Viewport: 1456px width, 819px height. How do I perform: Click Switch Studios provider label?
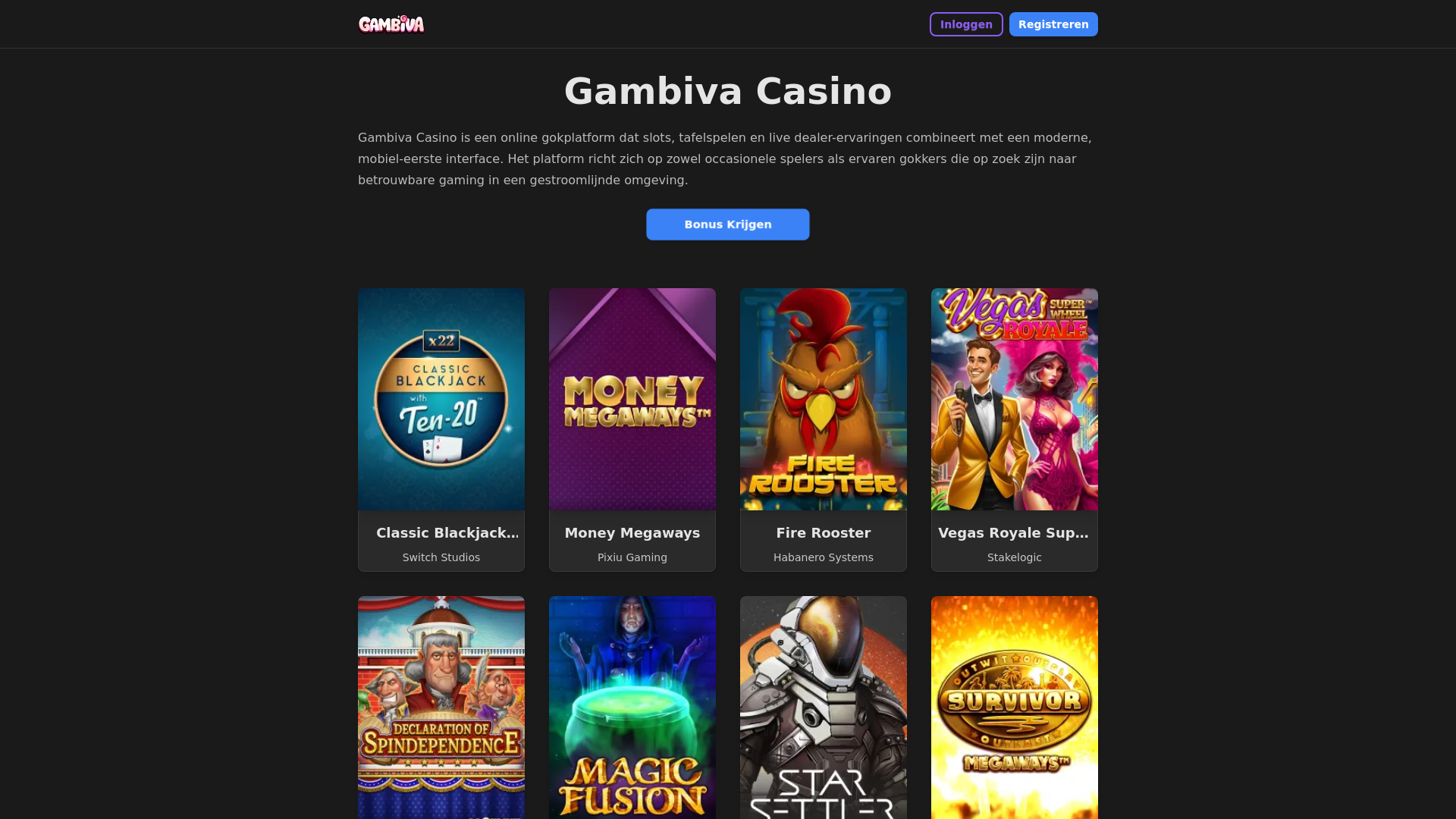click(441, 557)
